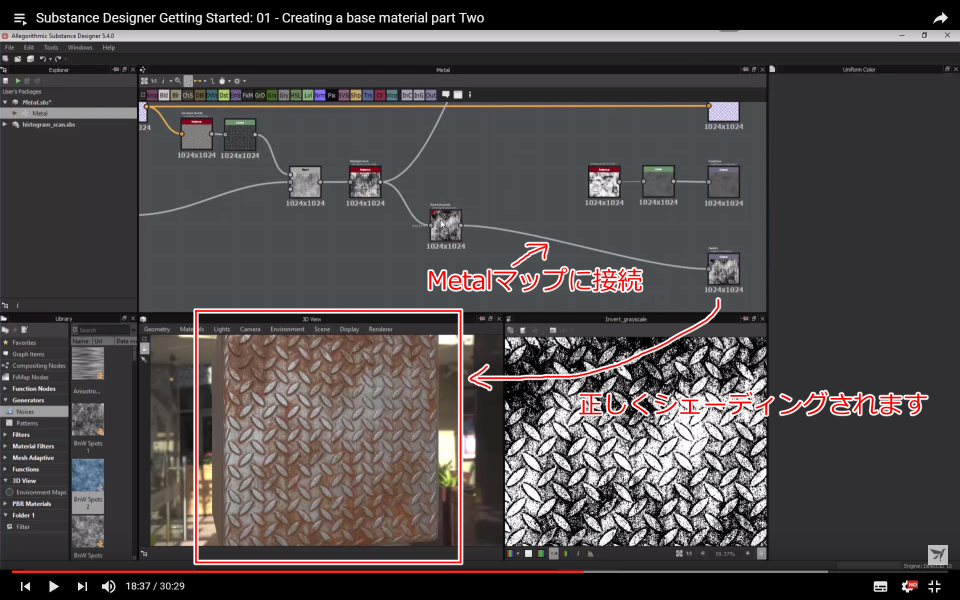Insert a comment in the graph toolbar
960x600 pixels.
pyautogui.click(x=446, y=95)
